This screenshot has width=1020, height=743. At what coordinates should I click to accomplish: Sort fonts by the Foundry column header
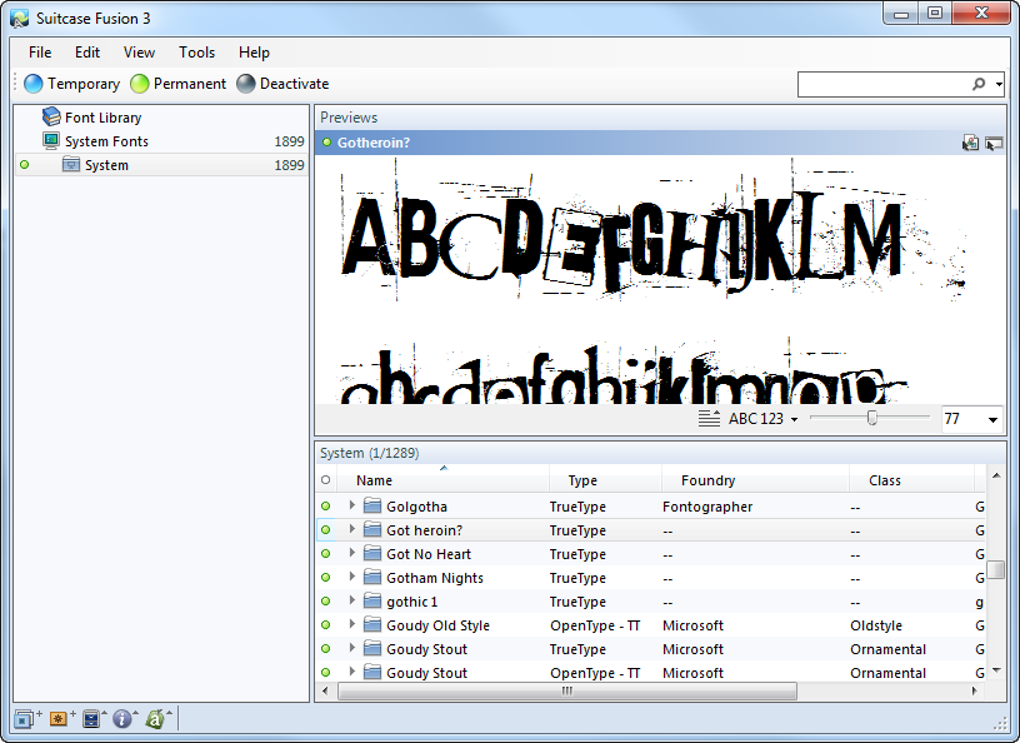tap(755, 480)
